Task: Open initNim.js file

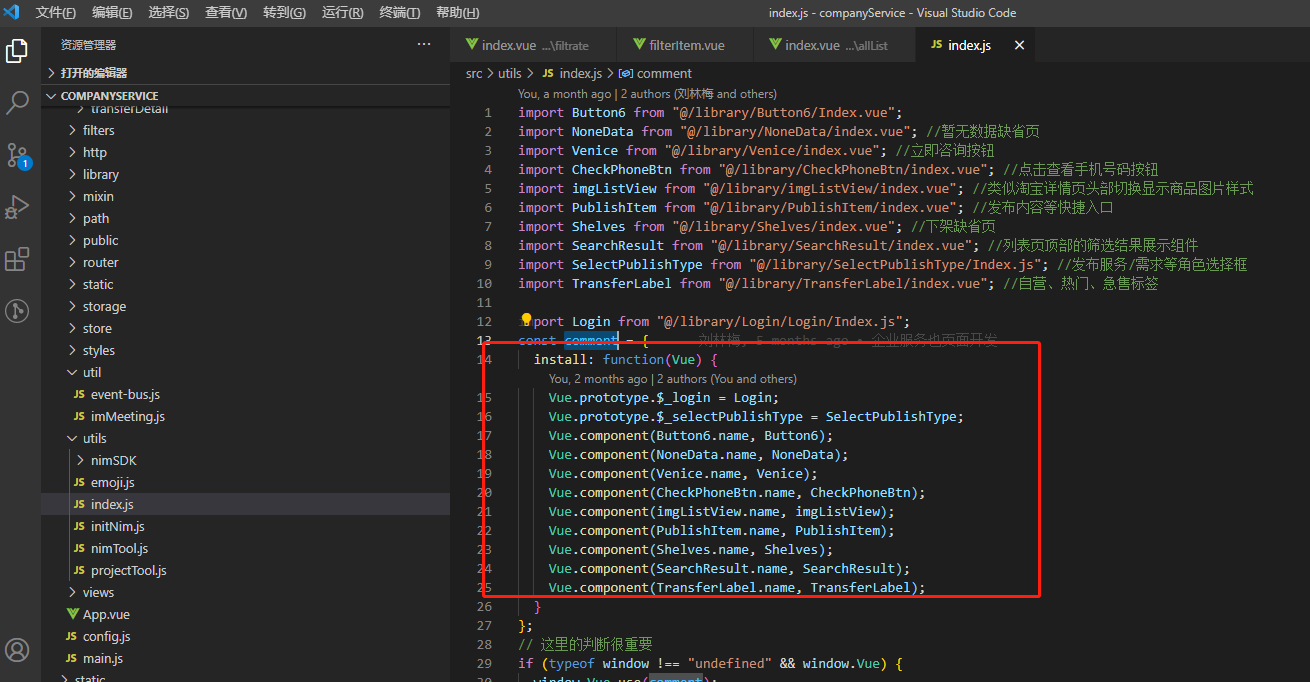Action: tap(245, 526)
